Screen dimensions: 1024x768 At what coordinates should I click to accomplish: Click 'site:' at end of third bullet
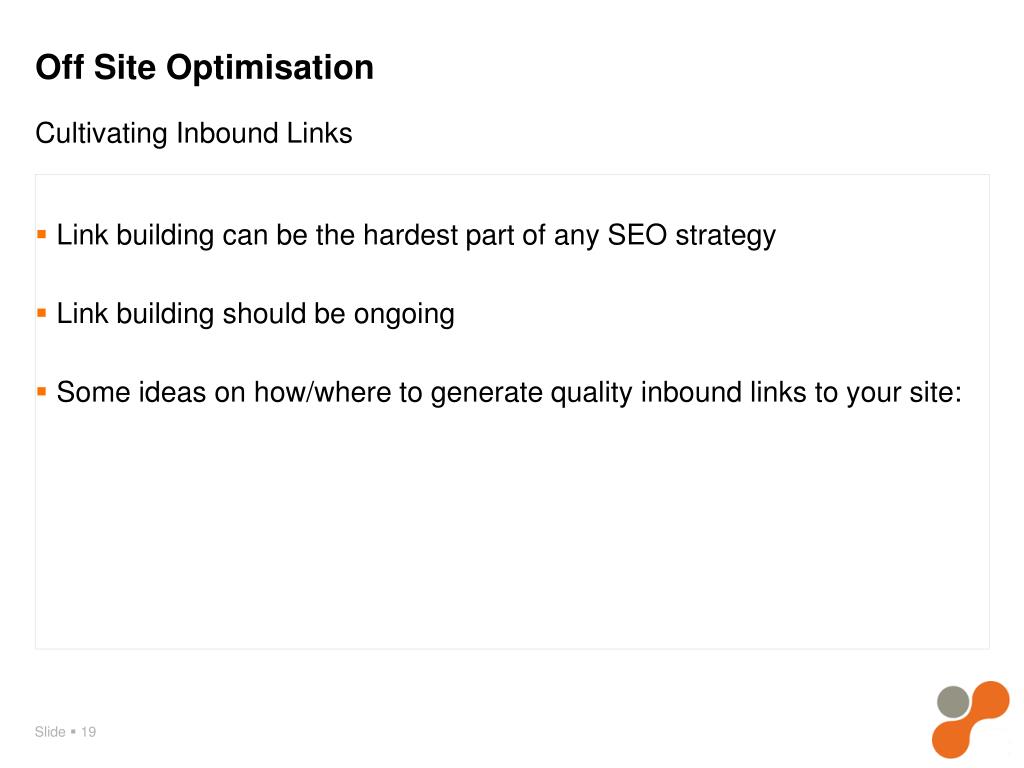tap(936, 392)
